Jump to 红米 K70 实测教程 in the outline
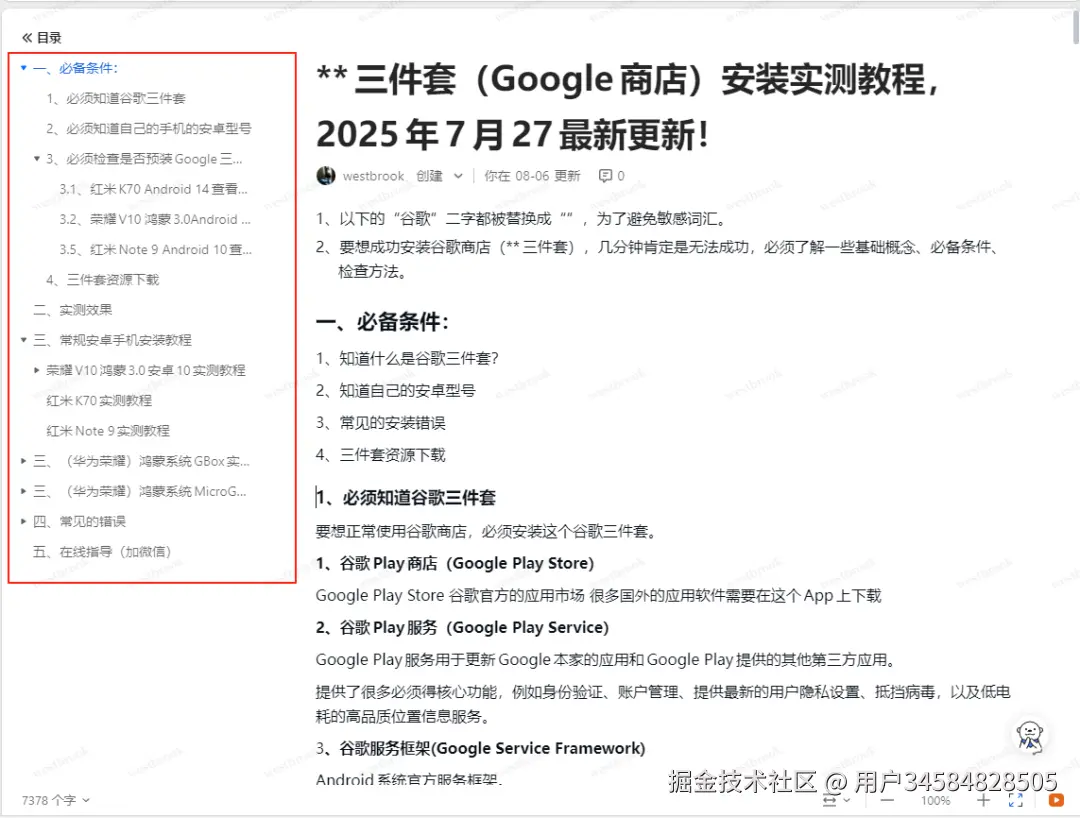 99,401
